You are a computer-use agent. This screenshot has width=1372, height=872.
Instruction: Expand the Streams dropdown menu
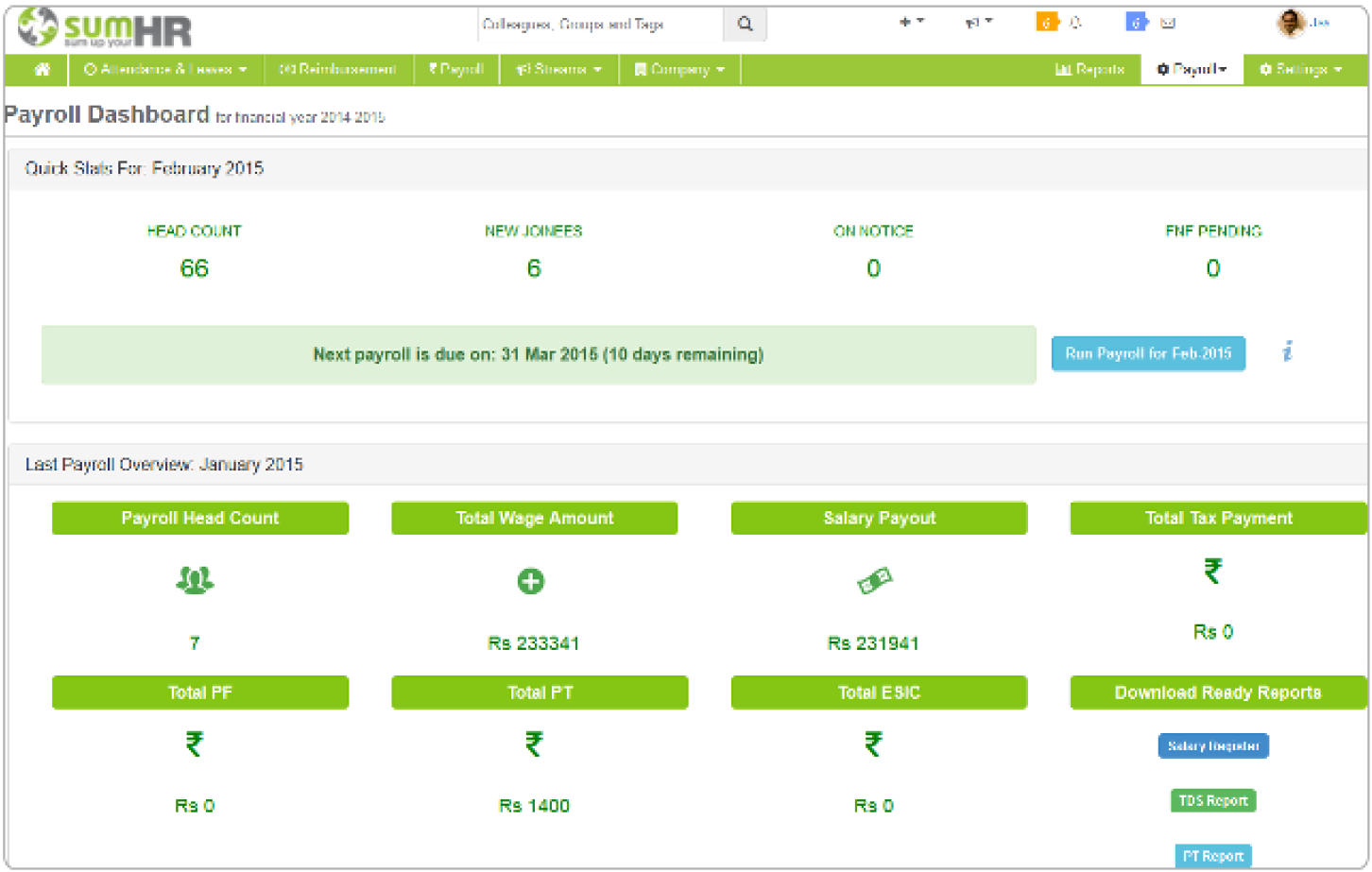click(x=558, y=69)
